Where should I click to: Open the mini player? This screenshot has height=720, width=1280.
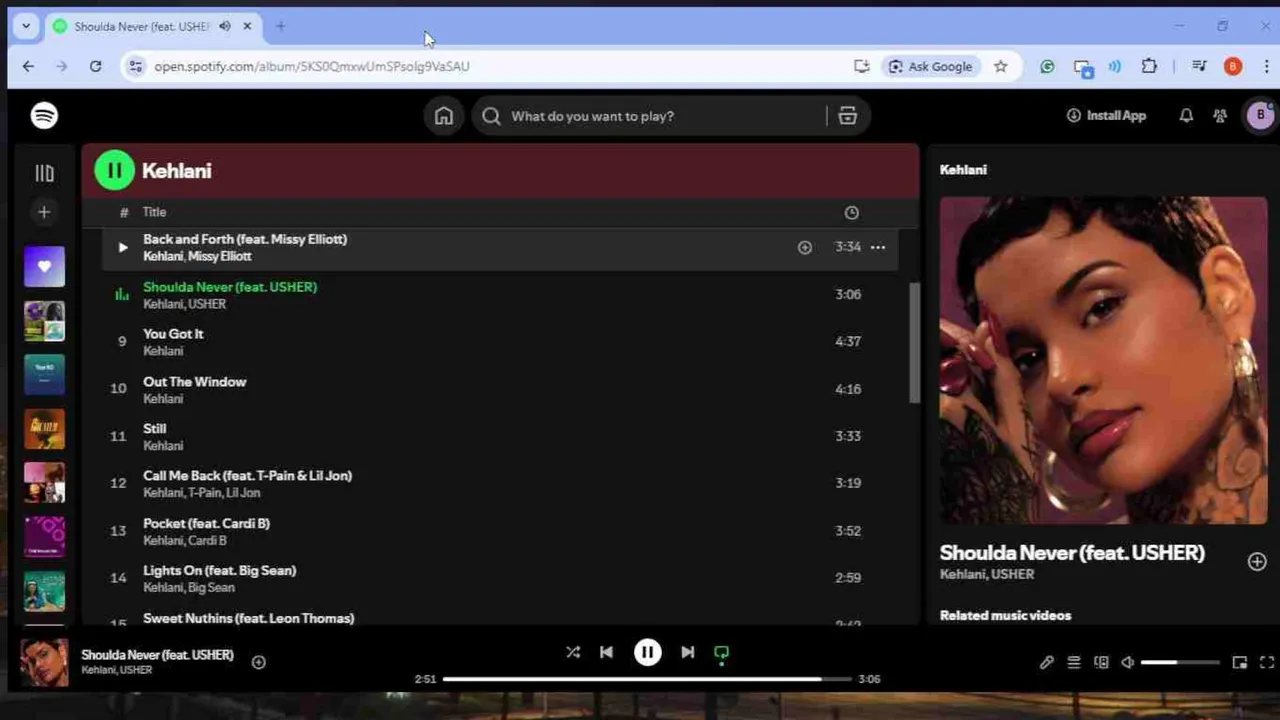[x=1240, y=662]
